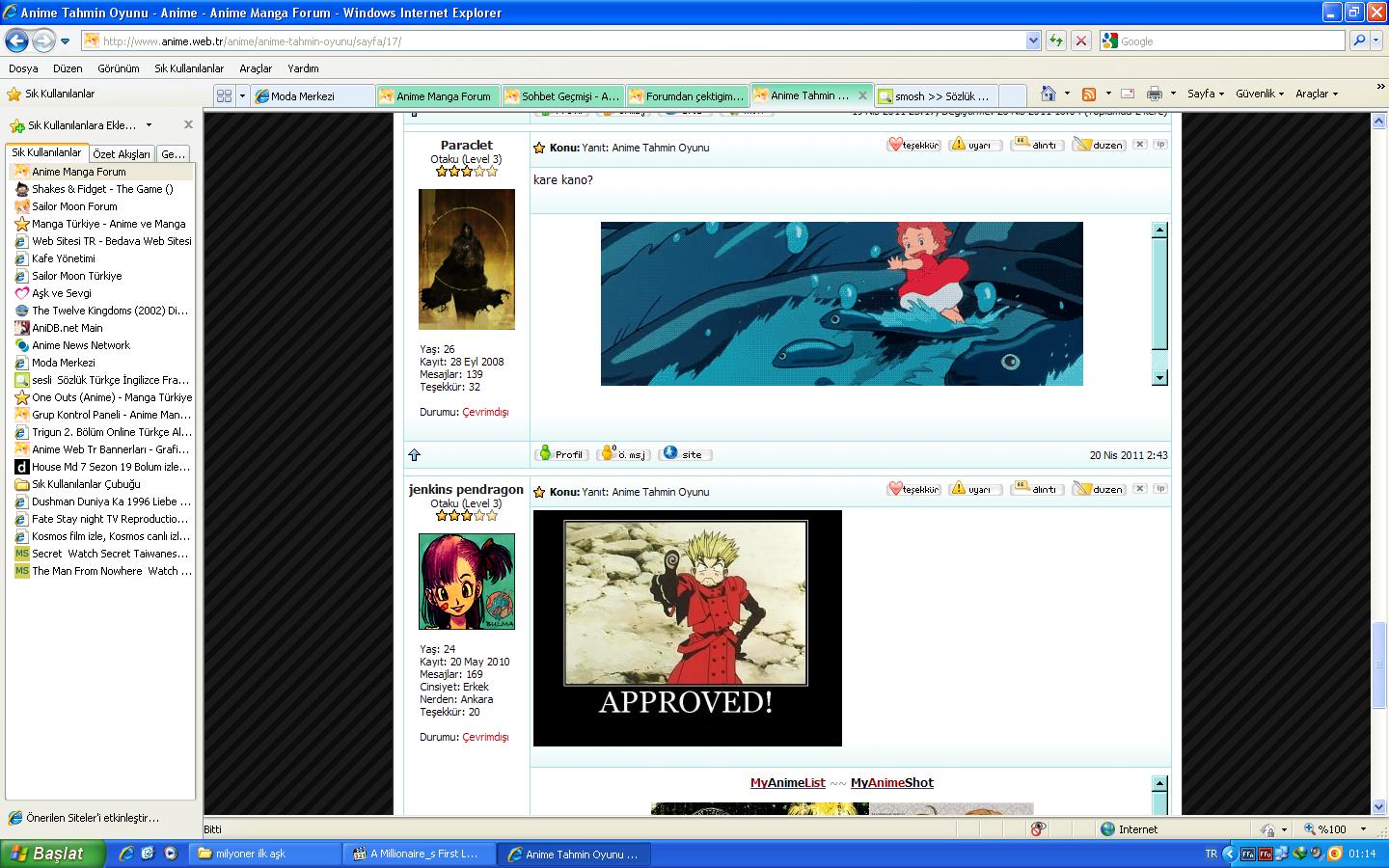The width and height of the screenshot is (1389, 868).
Task: Switch to the Sohbet Geçmişi tab
Action: (x=562, y=95)
